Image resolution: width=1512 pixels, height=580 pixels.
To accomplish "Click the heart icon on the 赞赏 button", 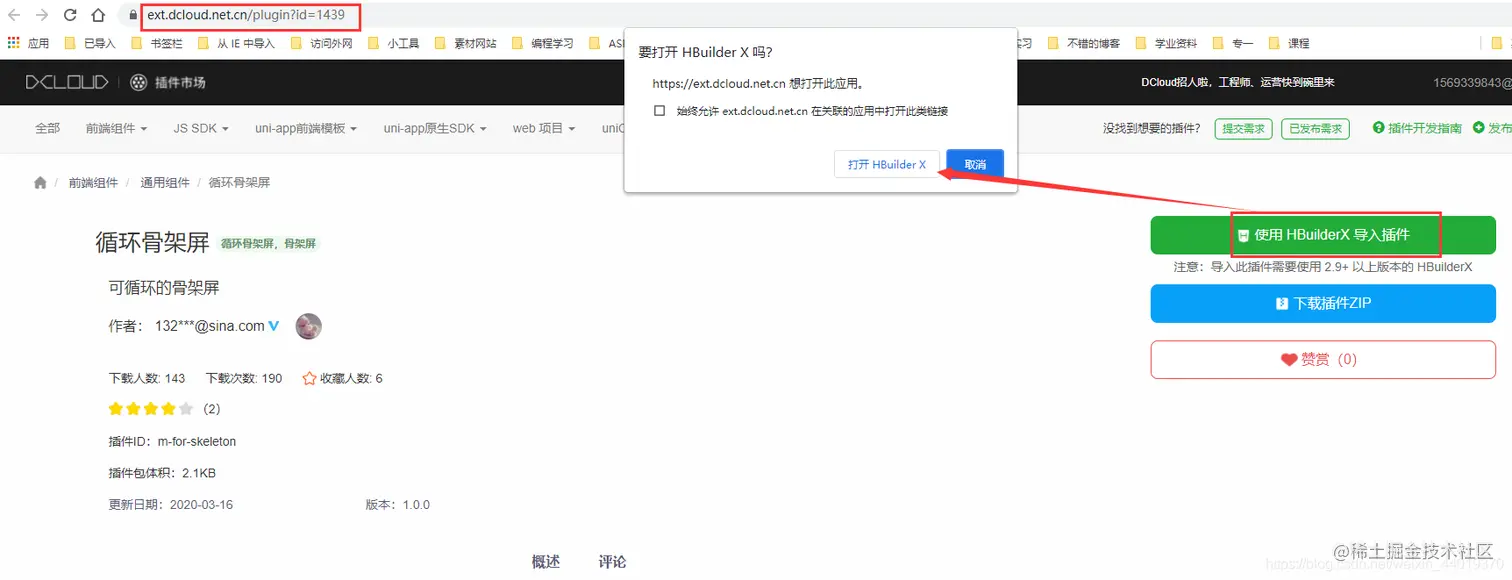I will [x=1289, y=359].
